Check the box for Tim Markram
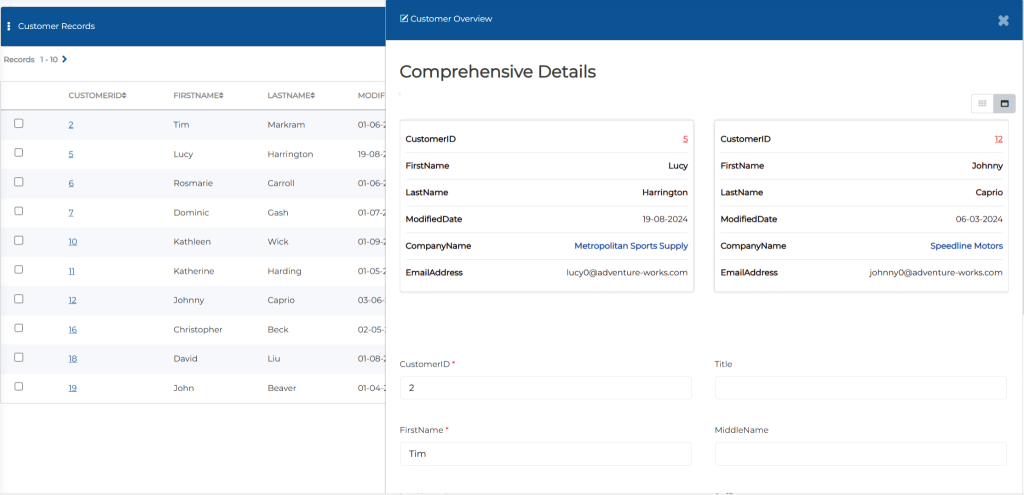The height and width of the screenshot is (495, 1024). (x=19, y=123)
